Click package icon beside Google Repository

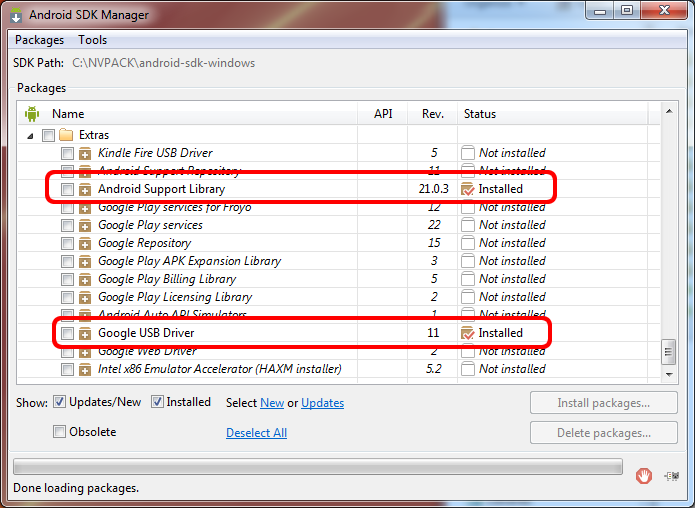(85, 243)
